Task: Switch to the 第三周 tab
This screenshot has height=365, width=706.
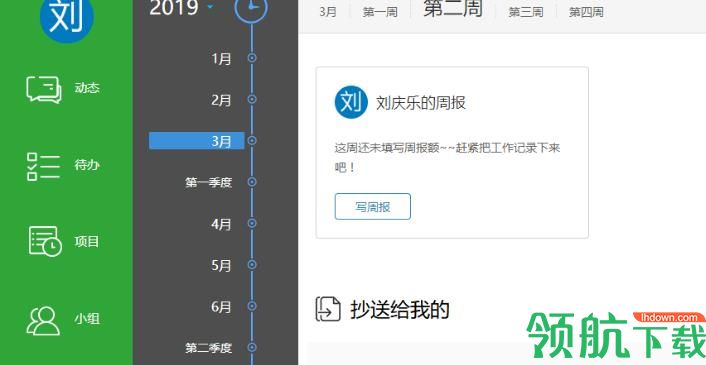Action: 526,12
